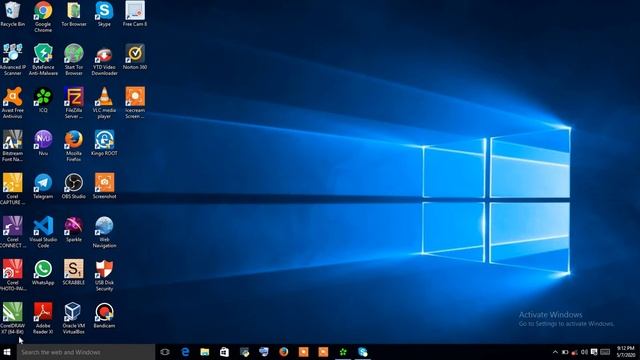
Task: Select the VLC media player icon
Action: pyautogui.click(x=104, y=102)
